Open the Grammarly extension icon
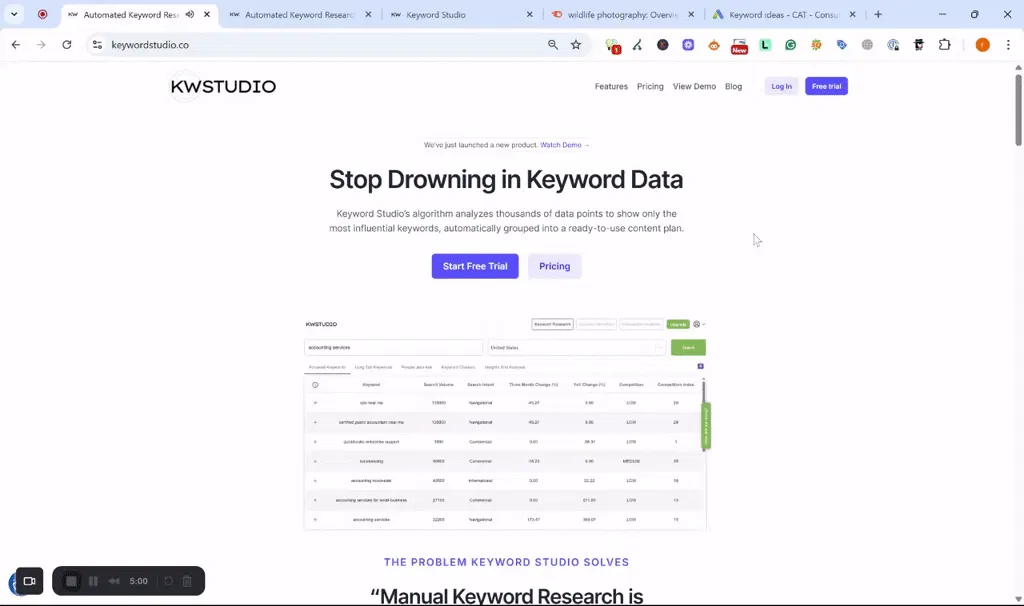This screenshot has width=1024, height=606. tap(790, 45)
